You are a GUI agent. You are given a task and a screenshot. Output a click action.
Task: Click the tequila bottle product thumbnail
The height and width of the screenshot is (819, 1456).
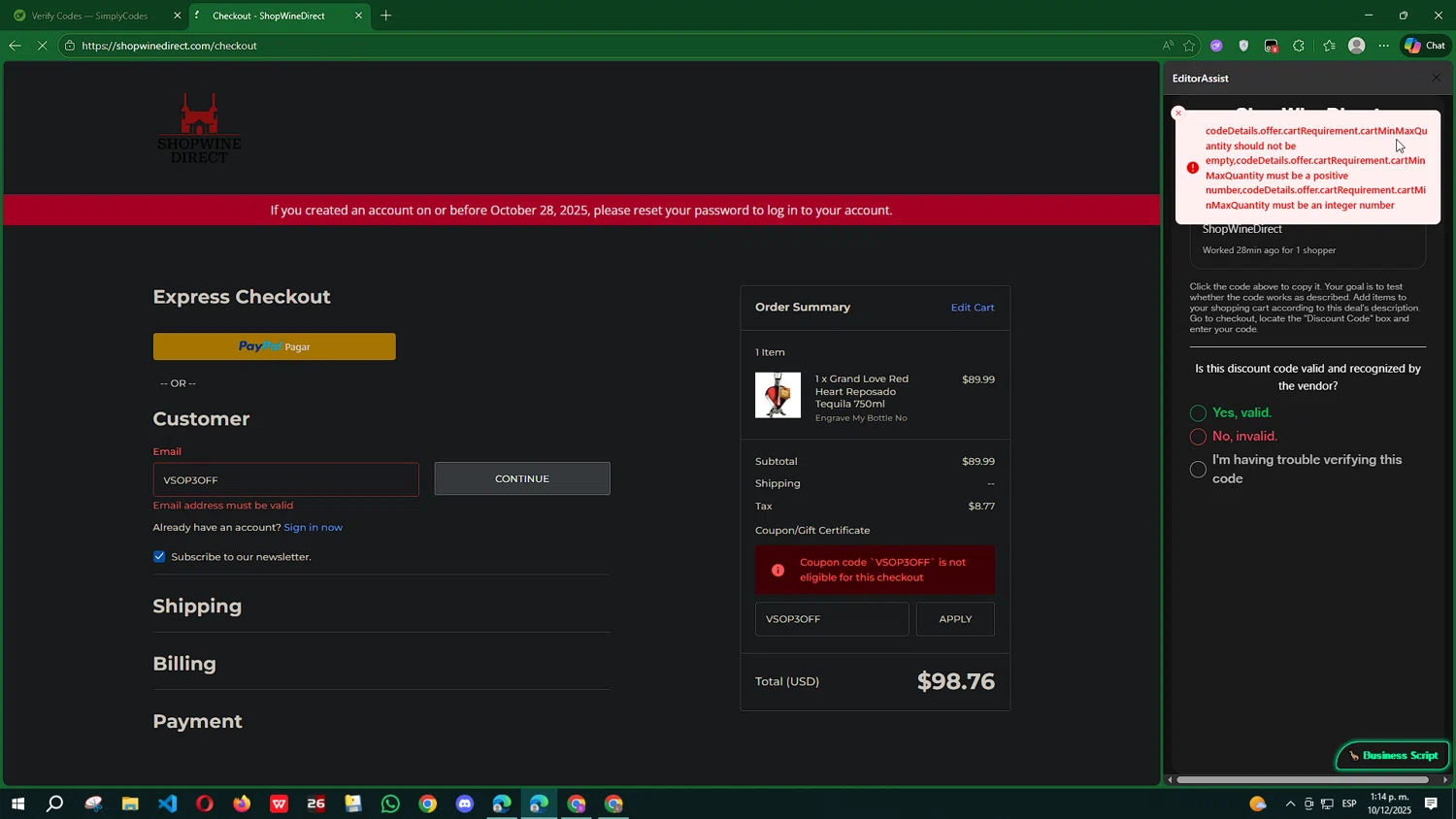[x=778, y=395]
